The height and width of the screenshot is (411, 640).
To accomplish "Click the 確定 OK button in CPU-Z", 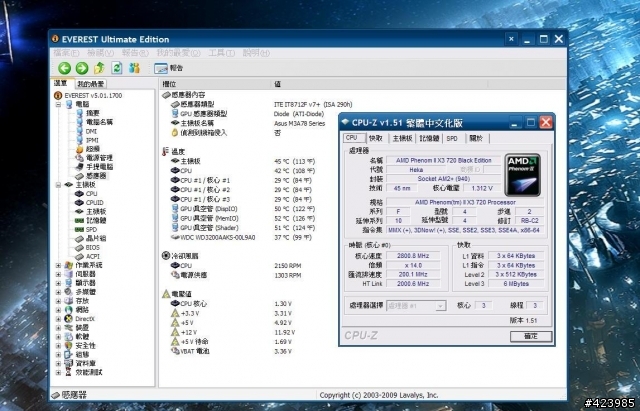I will point(531,336).
